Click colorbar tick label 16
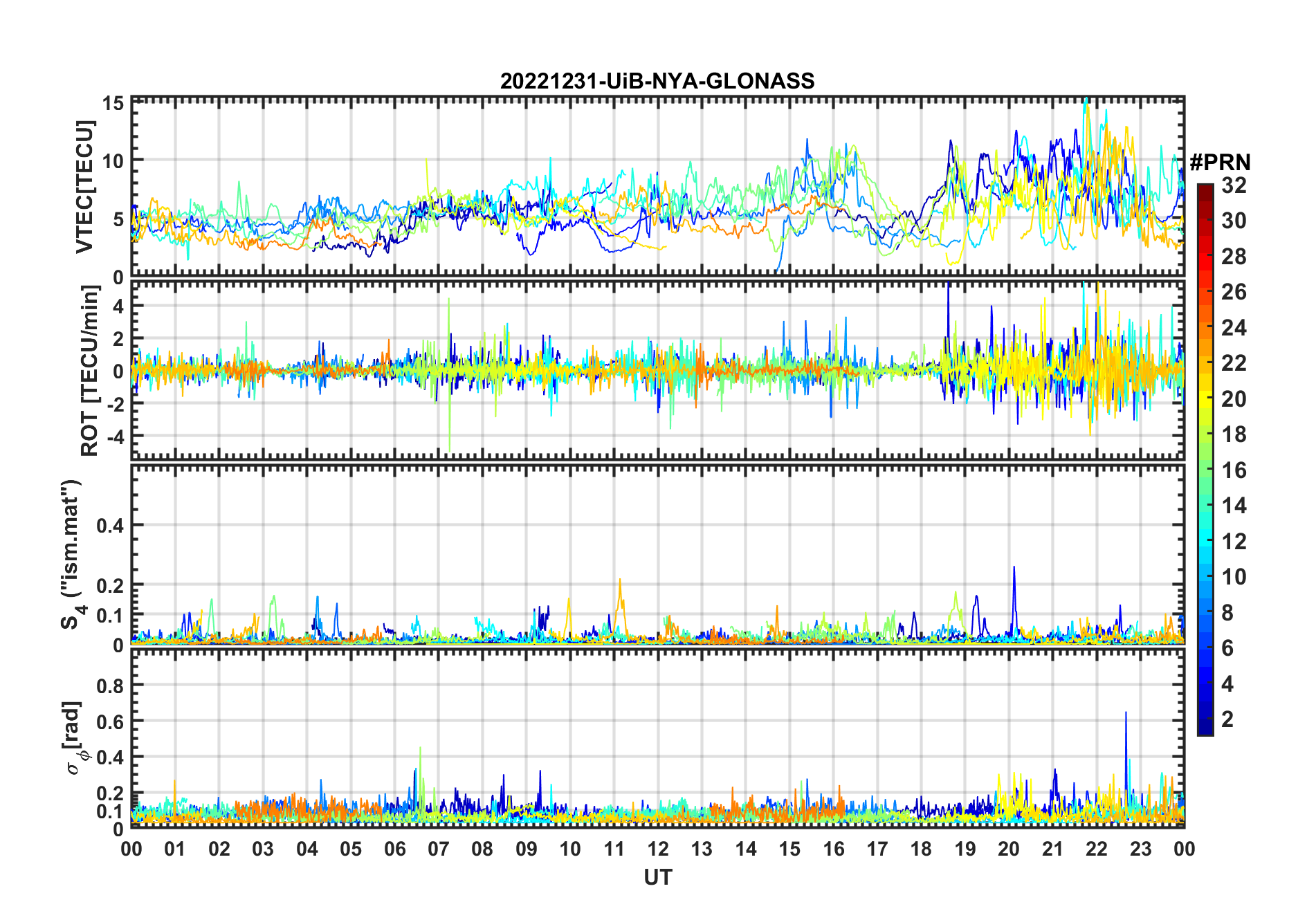This screenshot has height=920, width=1316. tap(1234, 470)
